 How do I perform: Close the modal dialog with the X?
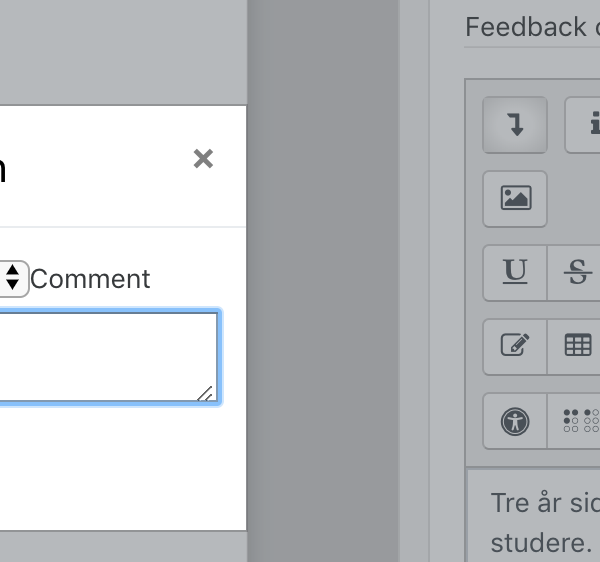[203, 159]
